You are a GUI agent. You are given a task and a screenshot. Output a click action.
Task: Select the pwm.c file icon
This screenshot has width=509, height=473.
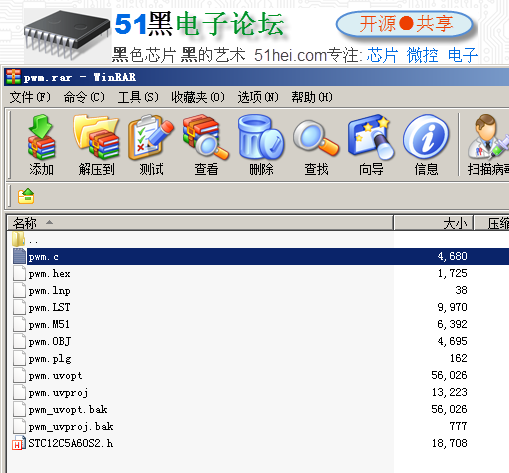(x=19, y=256)
